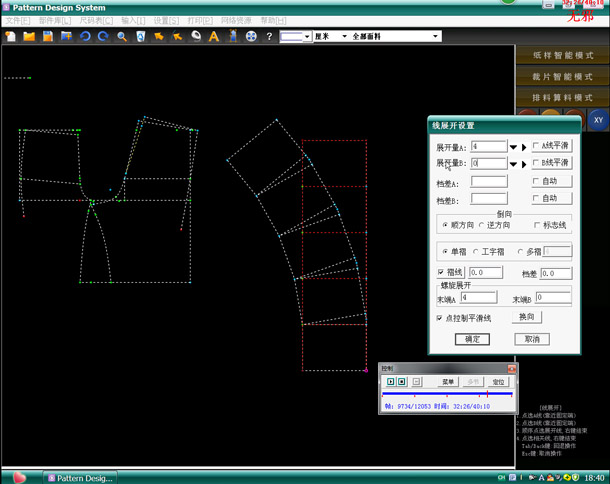Toggle the 自动 checkbox beside 档差A

536,181
